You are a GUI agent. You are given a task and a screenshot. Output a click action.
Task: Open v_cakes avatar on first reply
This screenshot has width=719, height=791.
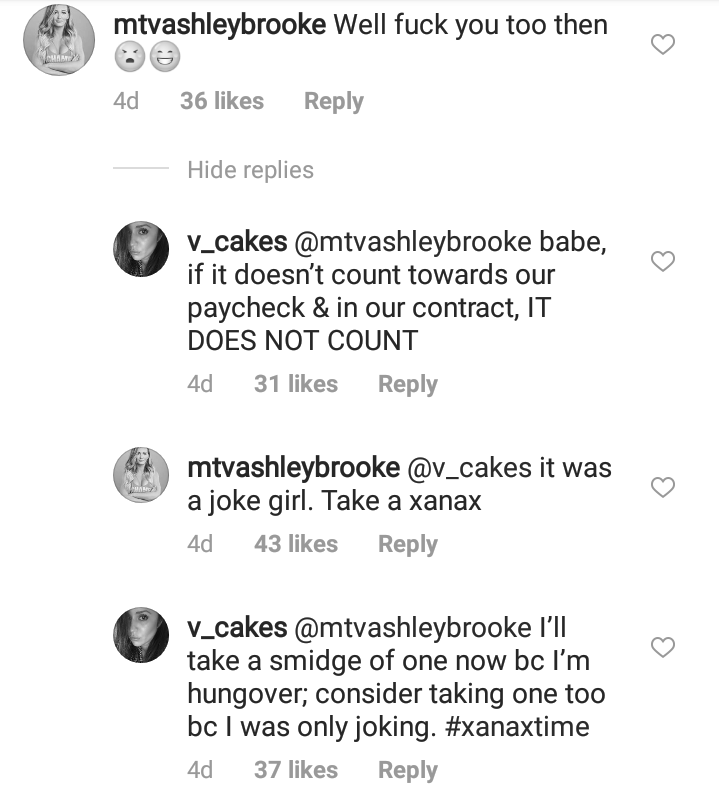(141, 249)
